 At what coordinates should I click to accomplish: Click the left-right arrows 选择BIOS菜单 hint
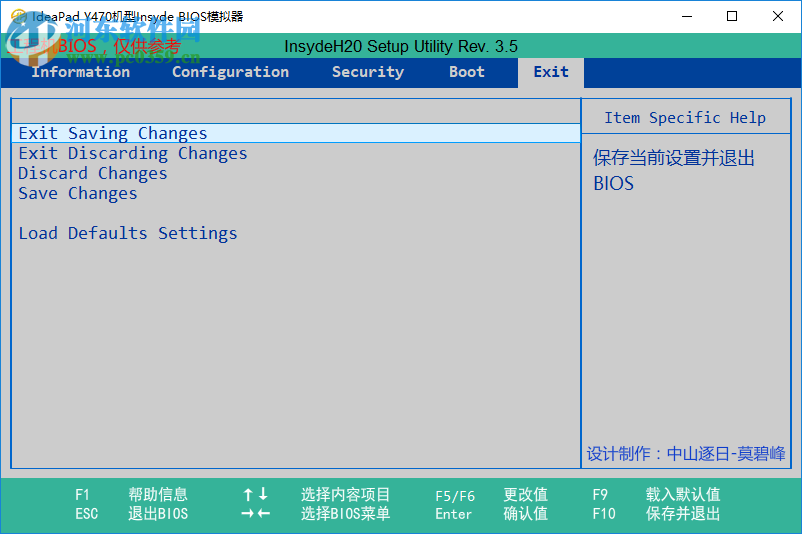click(316, 514)
